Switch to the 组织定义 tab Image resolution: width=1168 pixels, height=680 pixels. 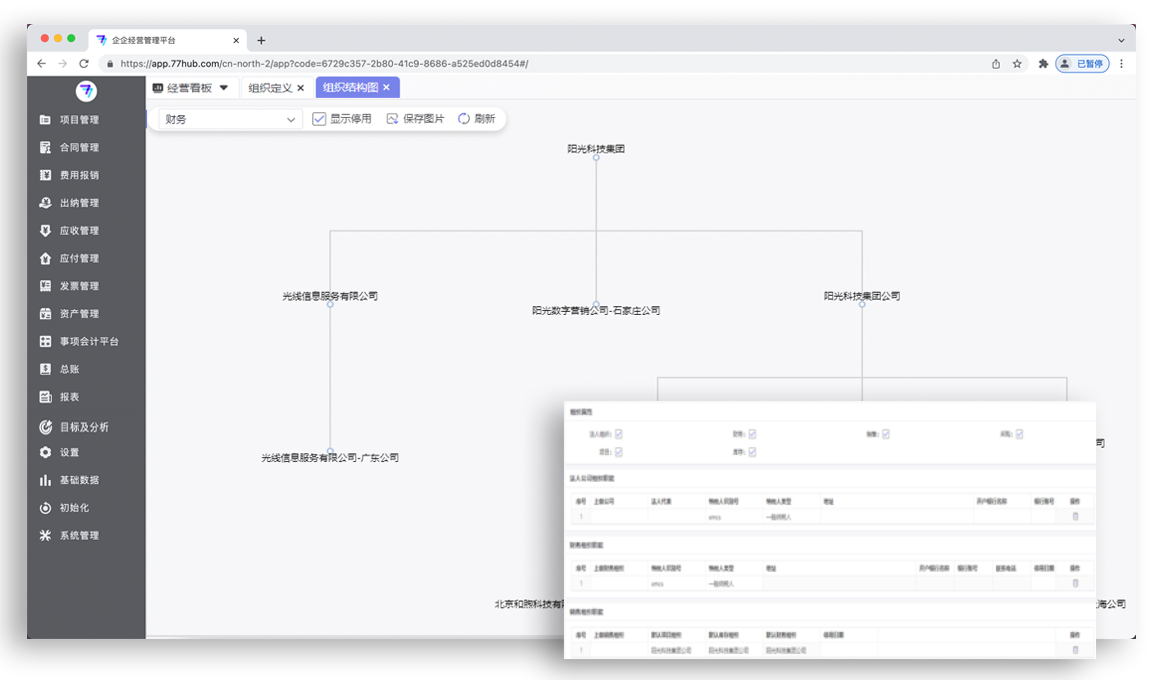(270, 88)
